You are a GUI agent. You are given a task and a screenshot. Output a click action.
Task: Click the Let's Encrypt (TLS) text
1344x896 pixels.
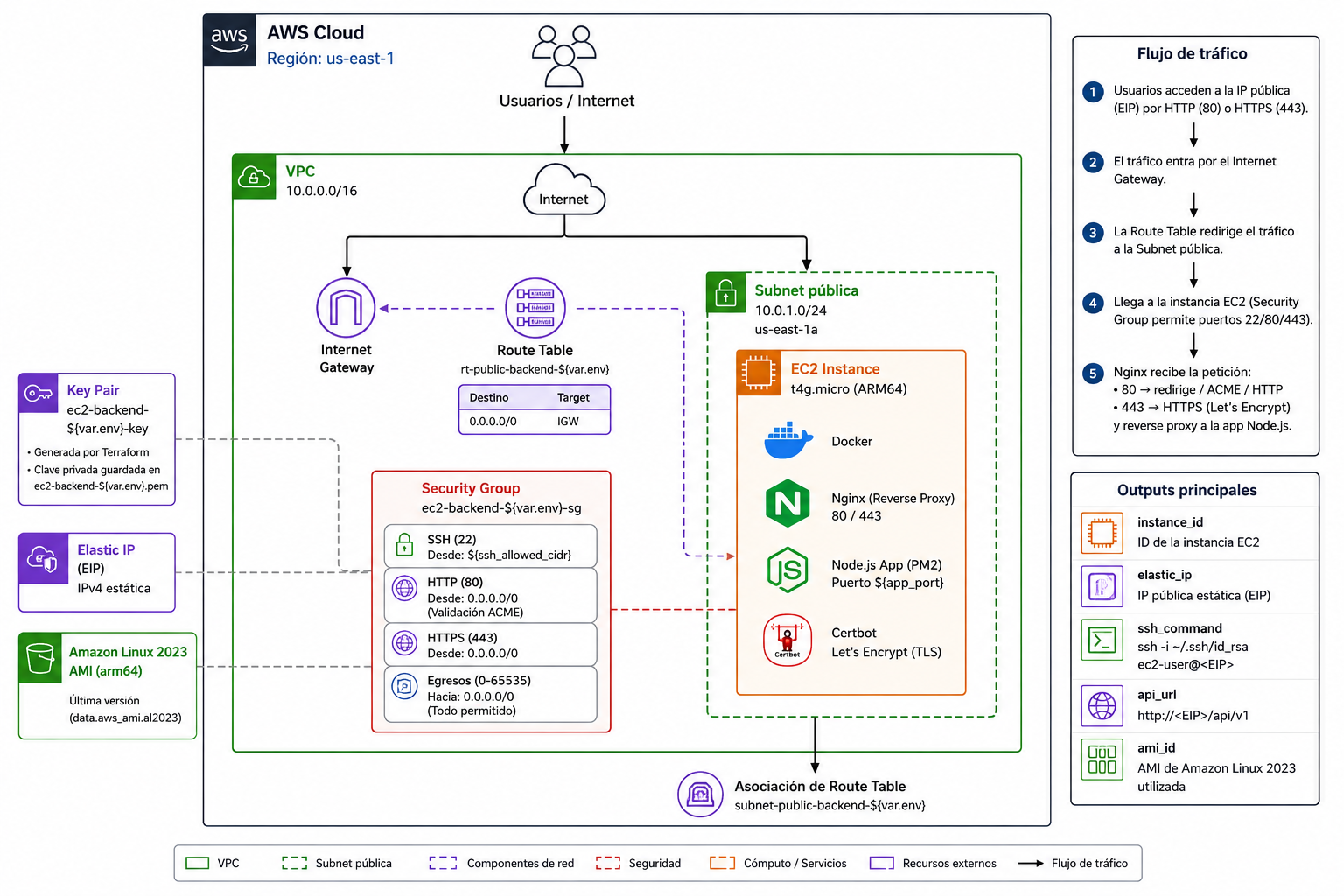tap(886, 652)
